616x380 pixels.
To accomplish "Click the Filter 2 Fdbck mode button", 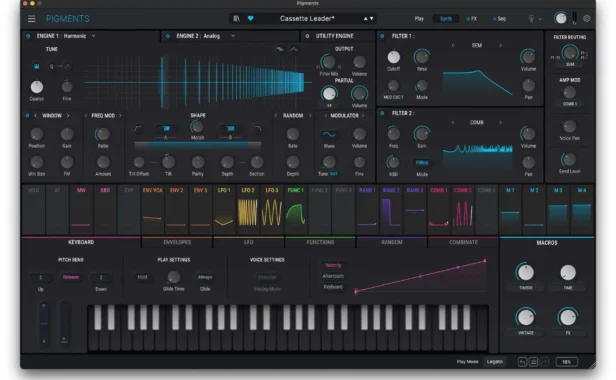I will coord(422,162).
